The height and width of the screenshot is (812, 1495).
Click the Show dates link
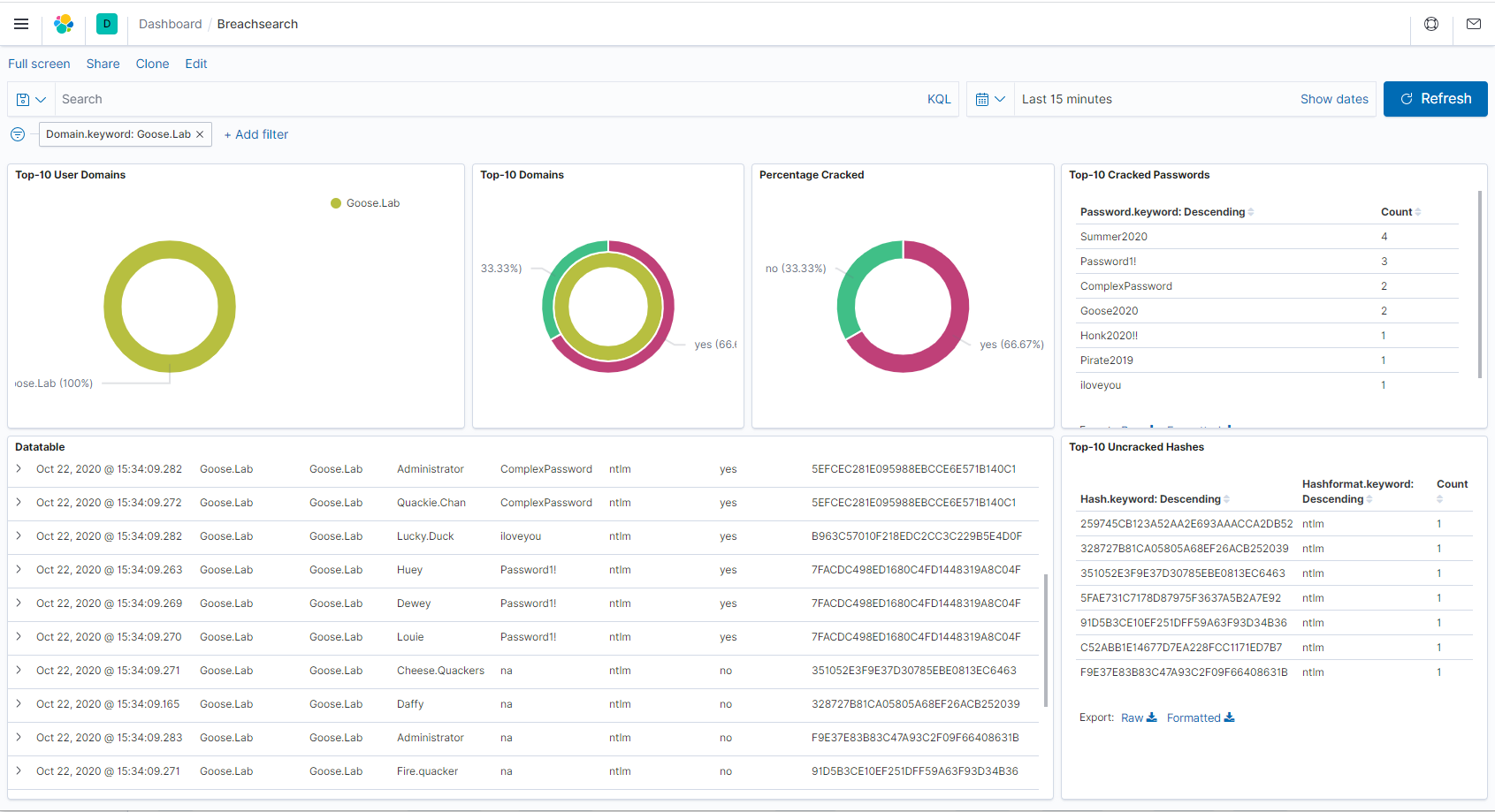coord(1333,99)
